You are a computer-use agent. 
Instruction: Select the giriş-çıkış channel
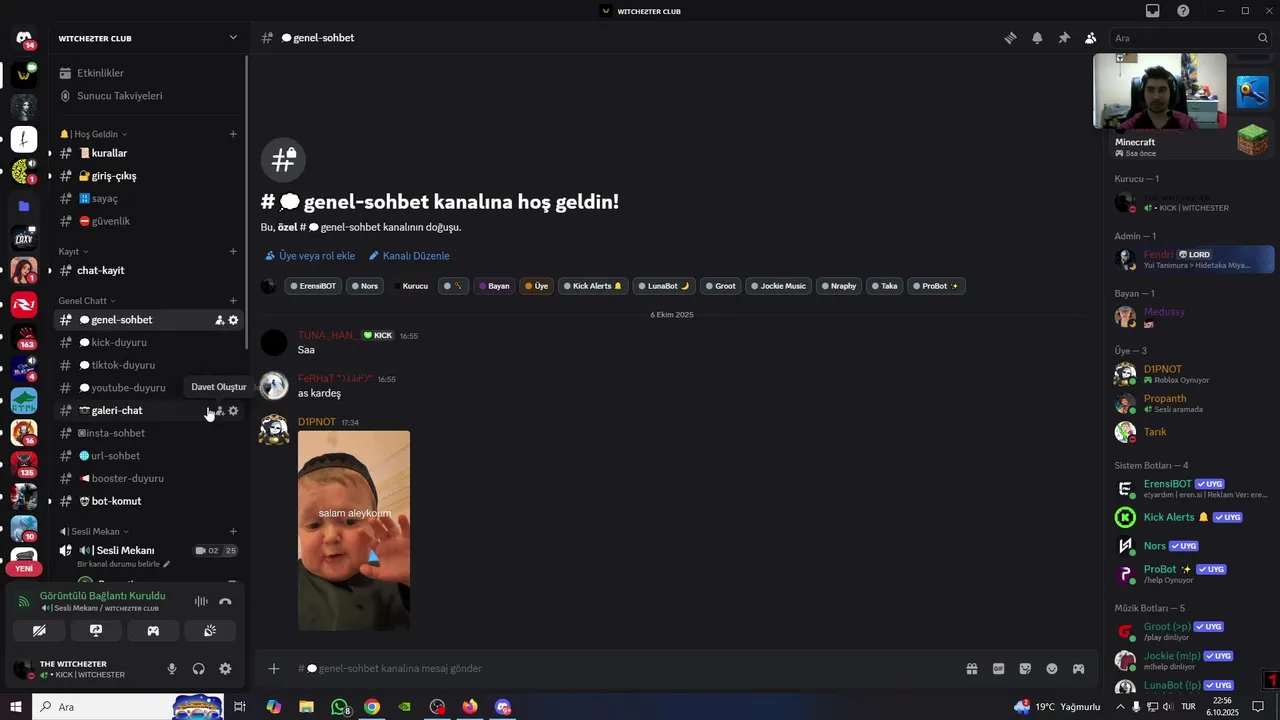149,176
